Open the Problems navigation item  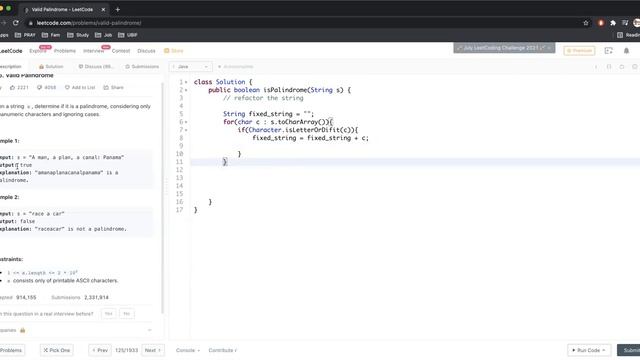[x=65, y=51]
